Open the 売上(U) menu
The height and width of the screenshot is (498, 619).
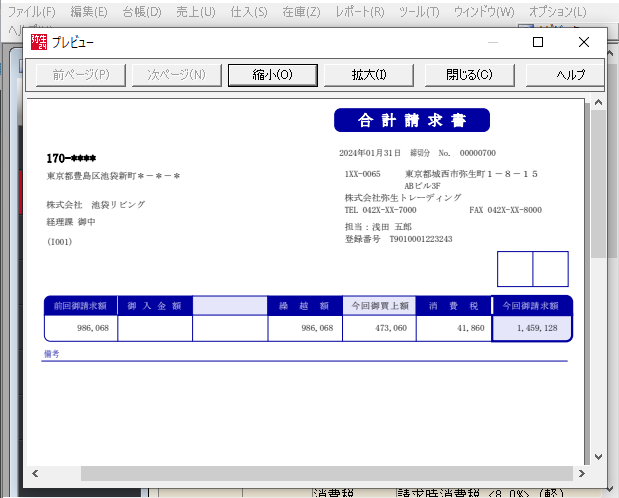[x=195, y=12]
